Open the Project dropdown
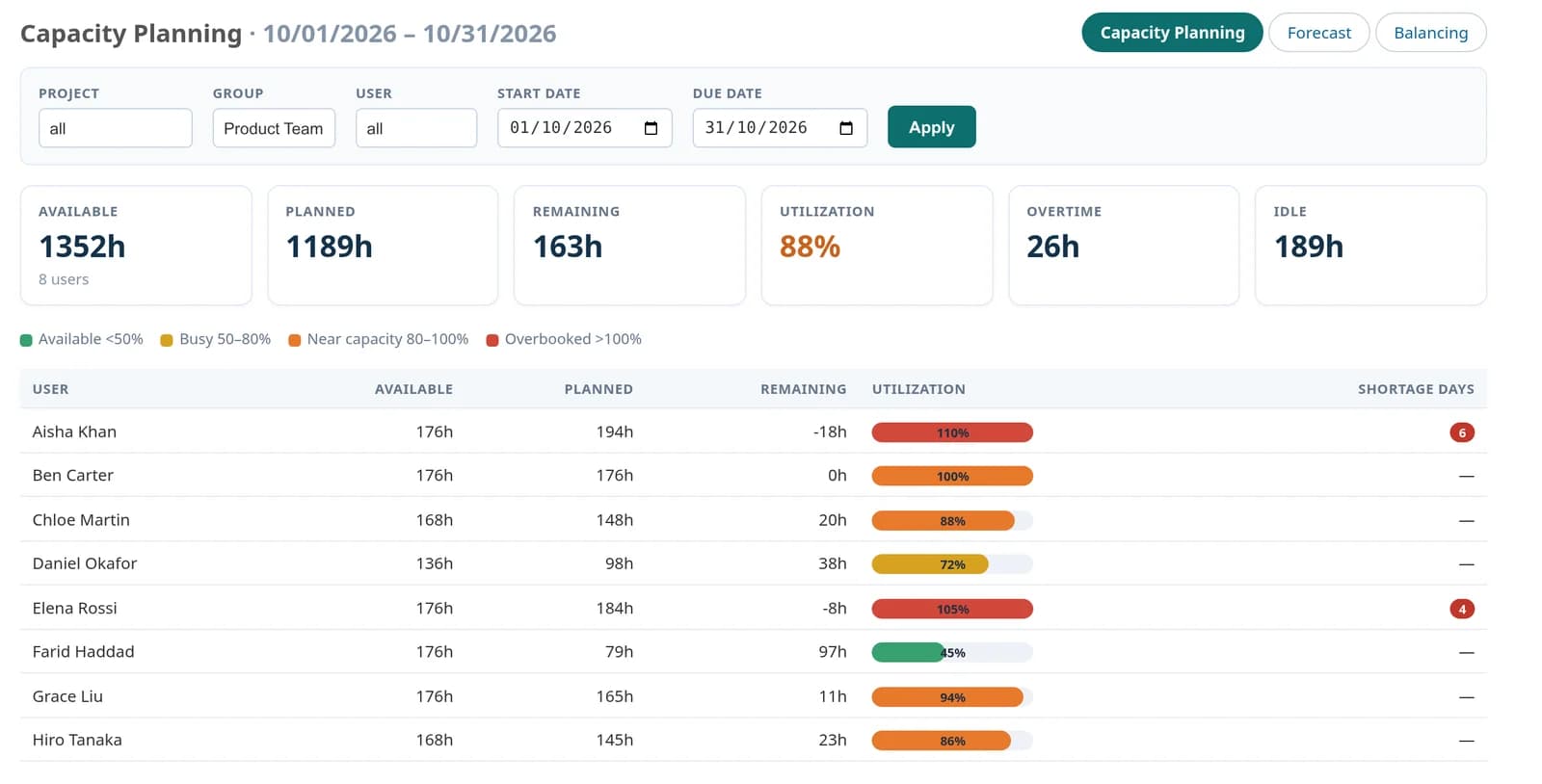 coord(116,128)
